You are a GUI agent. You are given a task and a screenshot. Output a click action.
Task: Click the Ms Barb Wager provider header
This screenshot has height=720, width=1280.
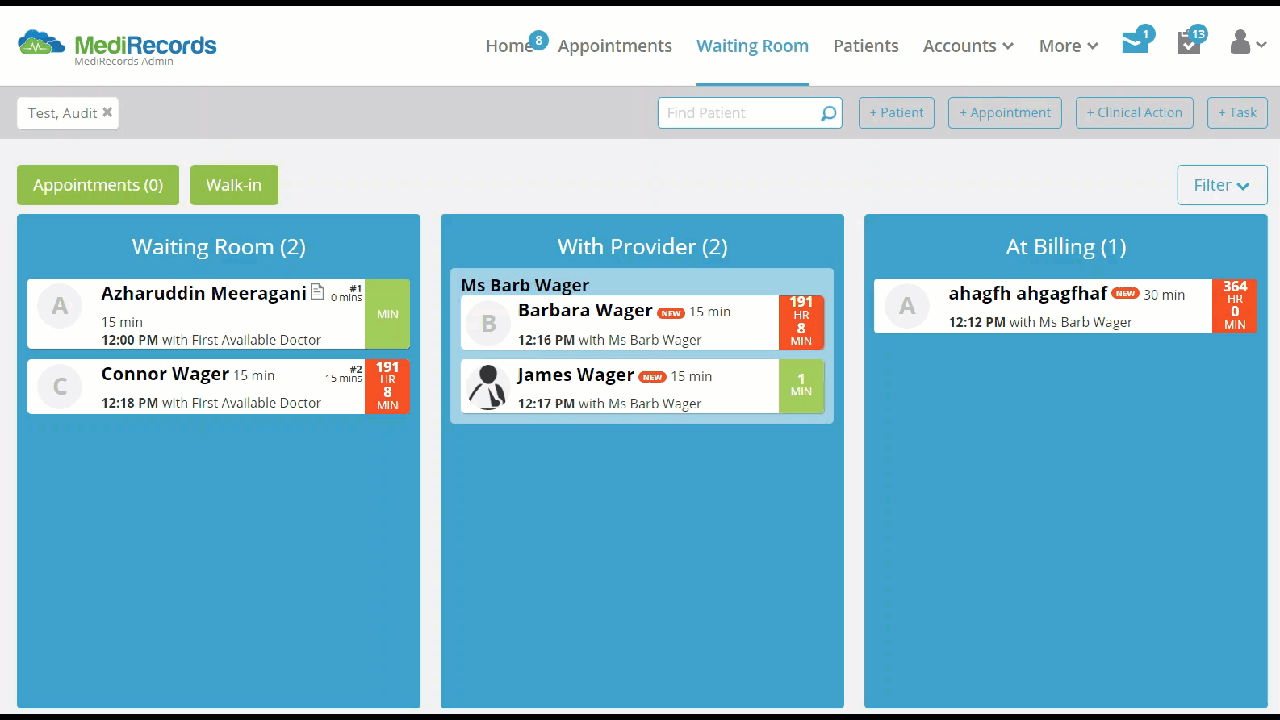pos(525,285)
